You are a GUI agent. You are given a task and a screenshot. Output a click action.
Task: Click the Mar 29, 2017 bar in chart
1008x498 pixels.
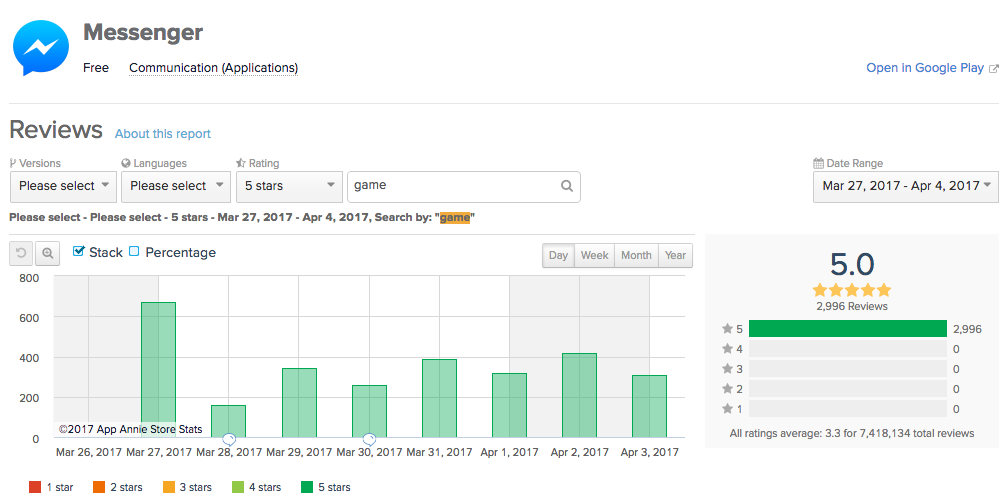click(x=299, y=404)
